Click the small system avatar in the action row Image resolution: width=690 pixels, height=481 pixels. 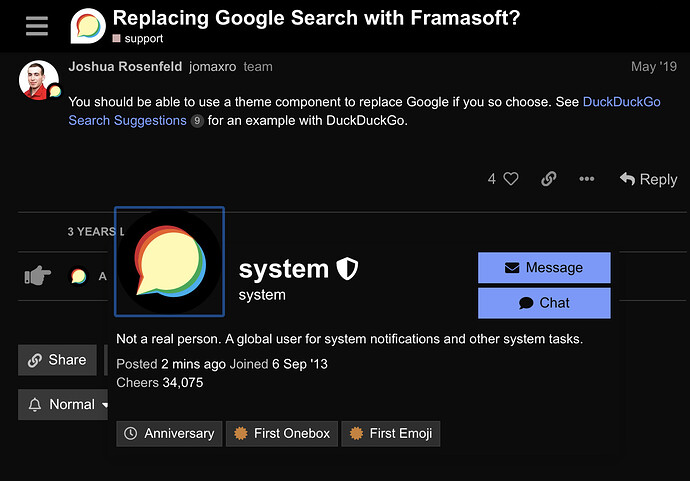(78, 276)
